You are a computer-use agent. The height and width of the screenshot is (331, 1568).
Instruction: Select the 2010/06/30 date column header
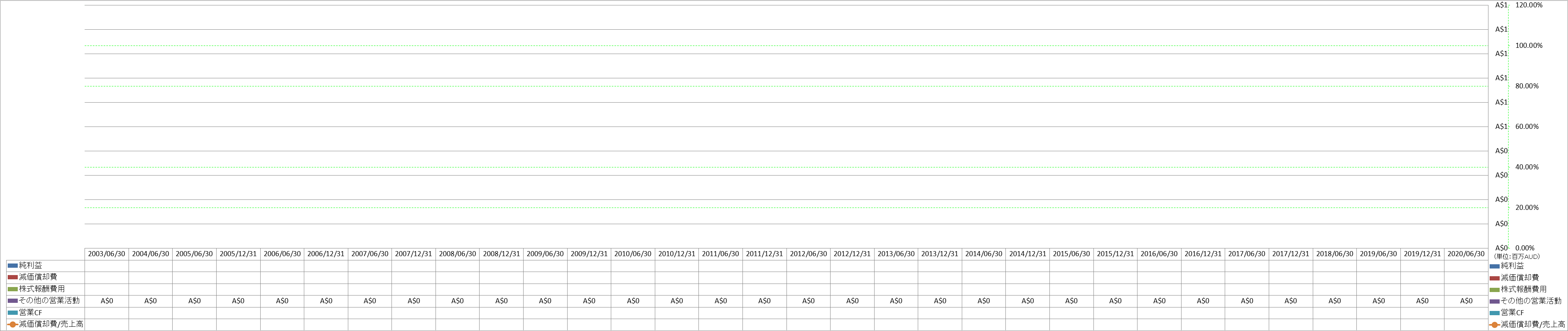coord(632,254)
